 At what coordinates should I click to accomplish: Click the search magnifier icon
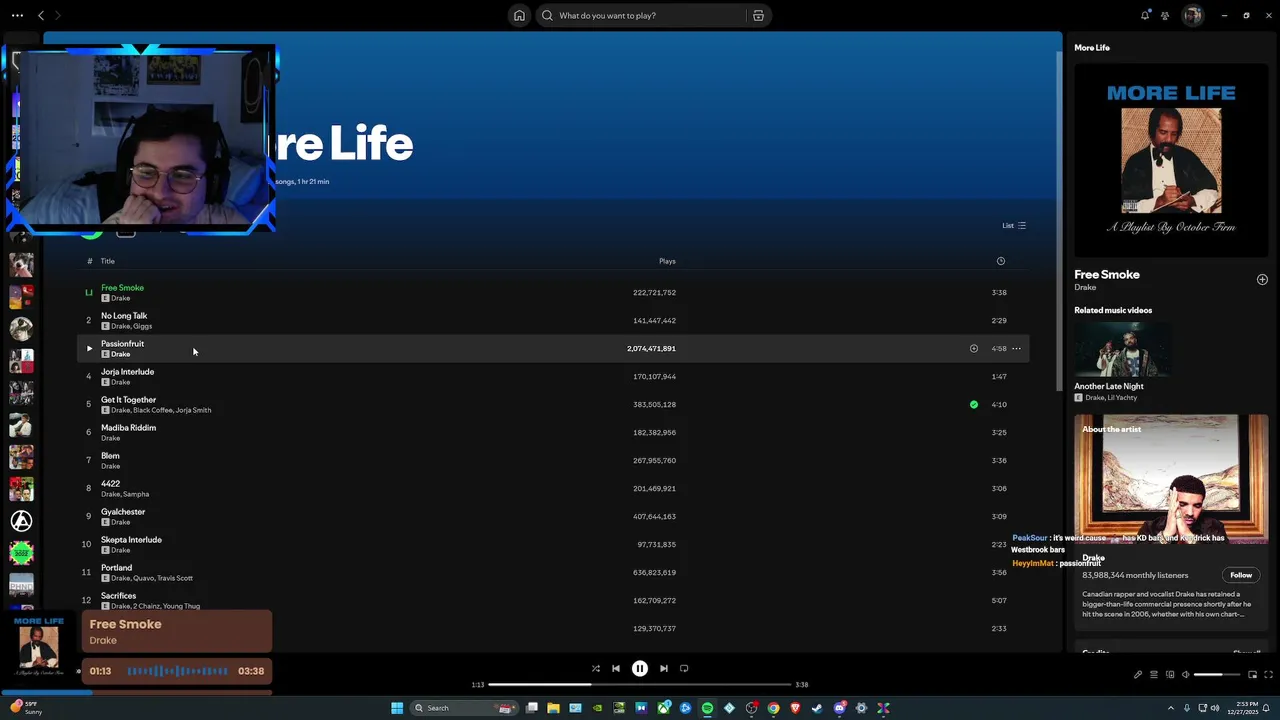point(547,15)
